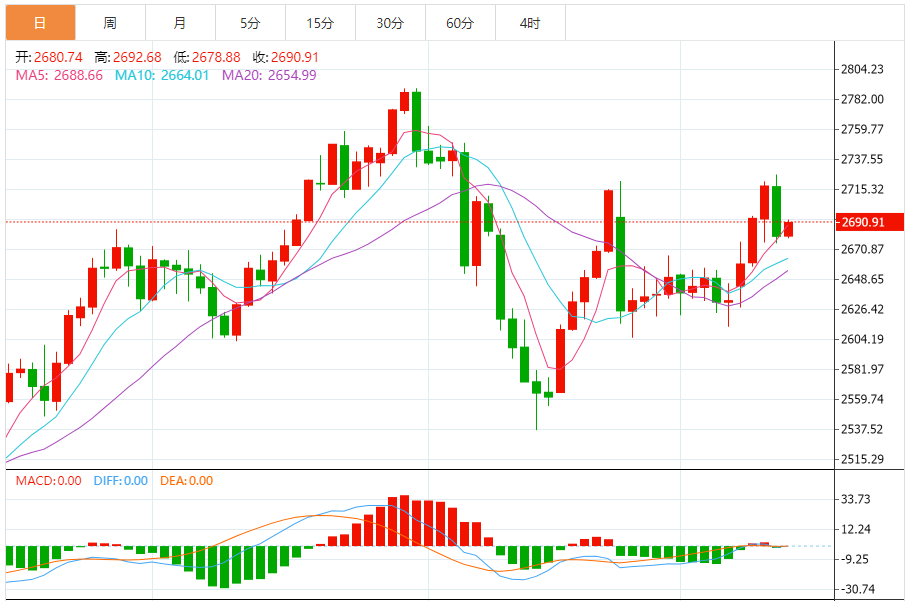Select the 30分 timeframe tab
The image size is (910, 601).
(390, 23)
